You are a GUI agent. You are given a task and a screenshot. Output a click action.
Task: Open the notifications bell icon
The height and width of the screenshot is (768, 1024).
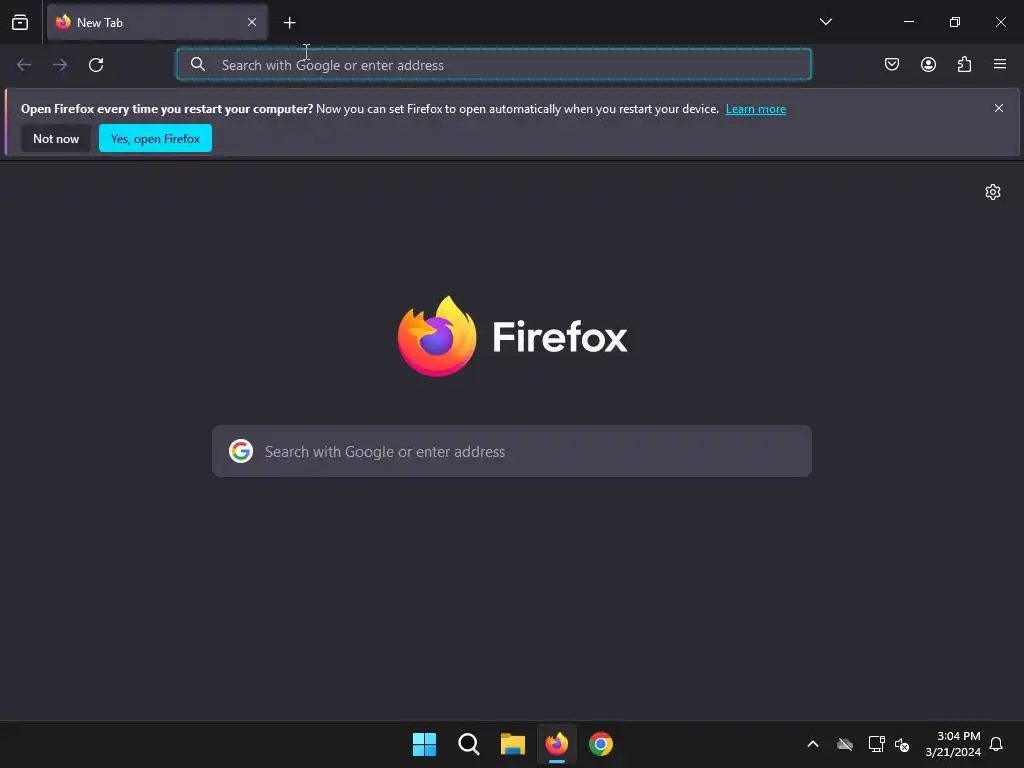click(x=997, y=744)
